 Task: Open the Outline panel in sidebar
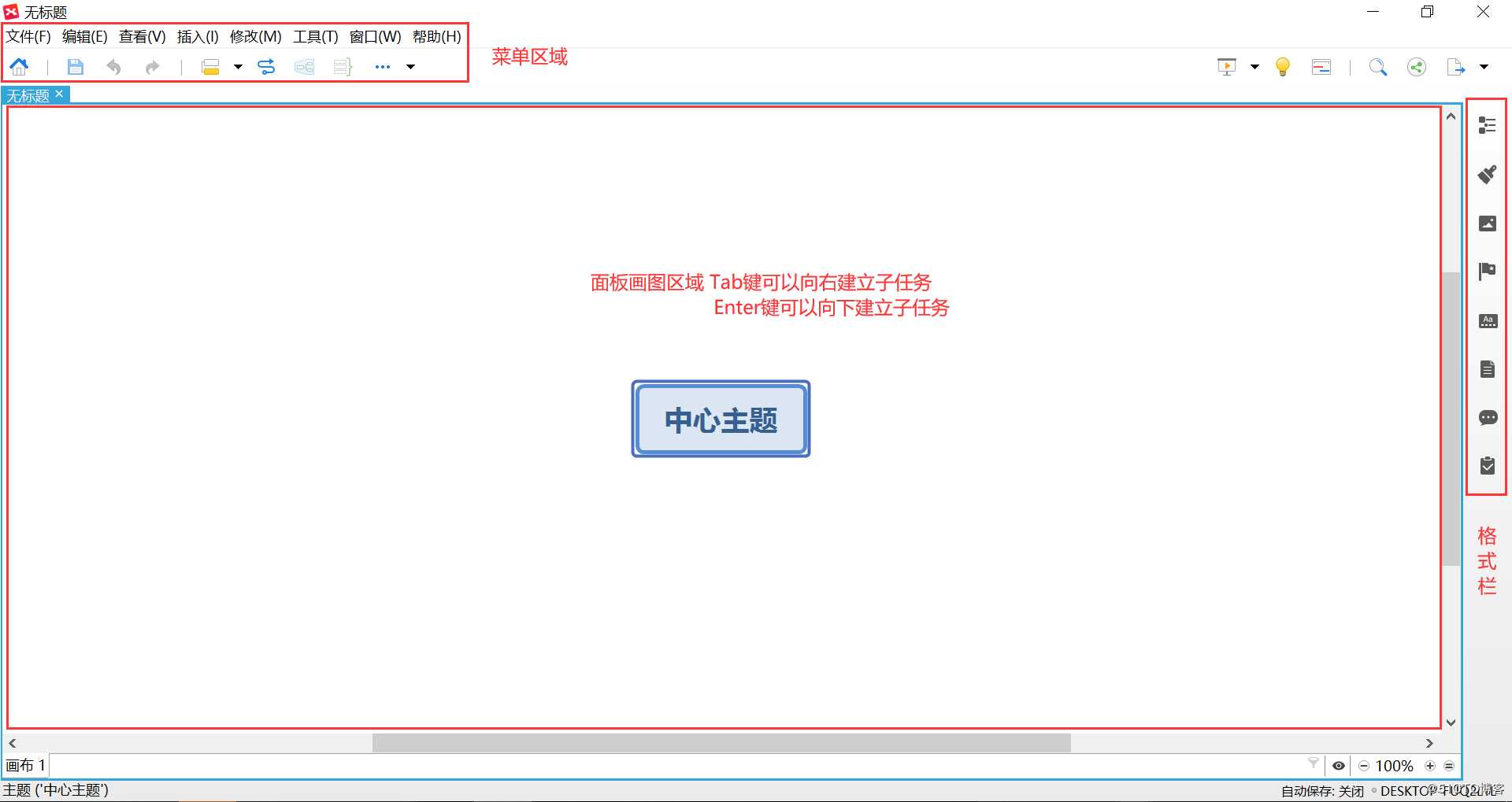point(1487,125)
